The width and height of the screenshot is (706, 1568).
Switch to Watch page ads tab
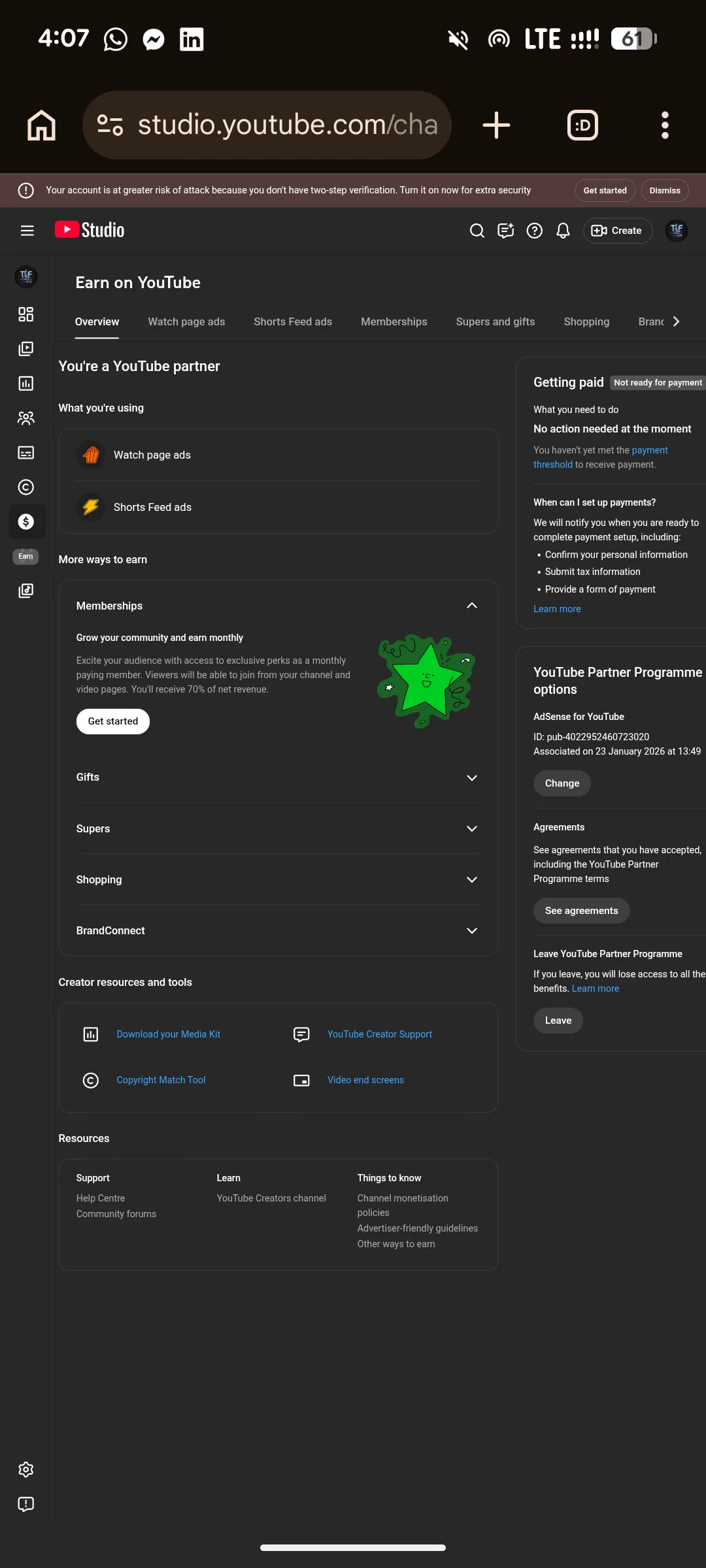(x=186, y=321)
